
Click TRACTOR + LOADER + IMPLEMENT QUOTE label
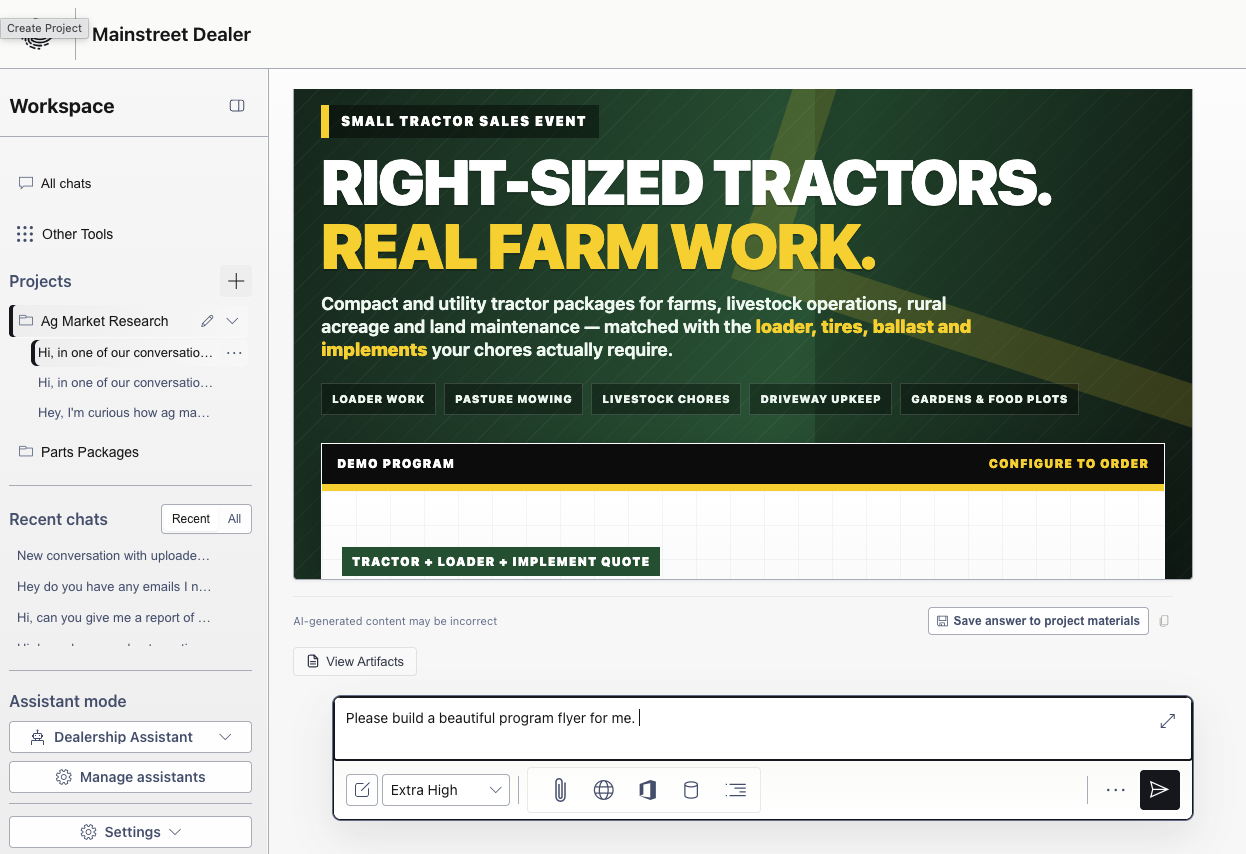(x=501, y=562)
